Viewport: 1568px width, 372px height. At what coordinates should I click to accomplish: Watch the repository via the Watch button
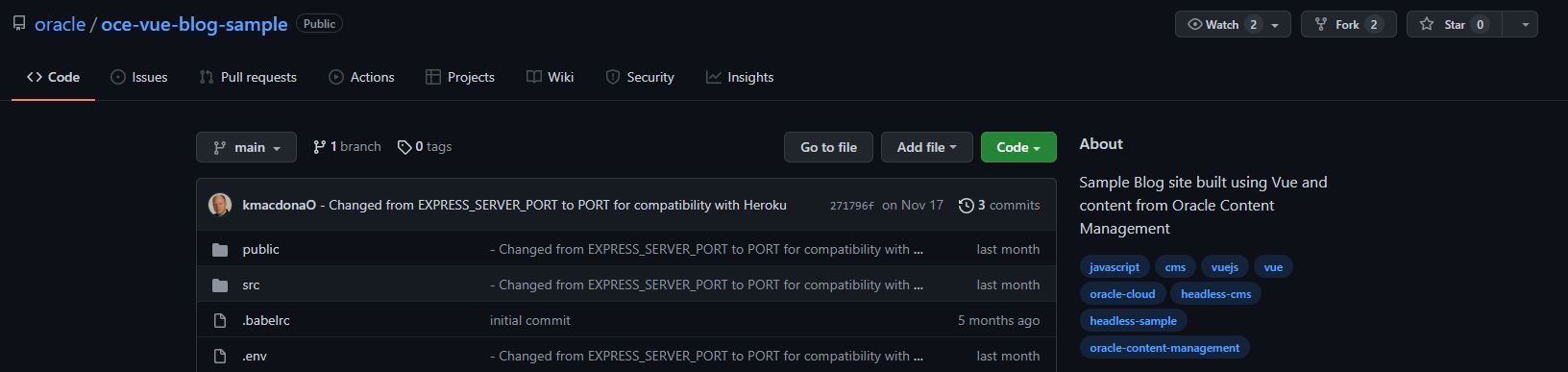[x=1233, y=24]
